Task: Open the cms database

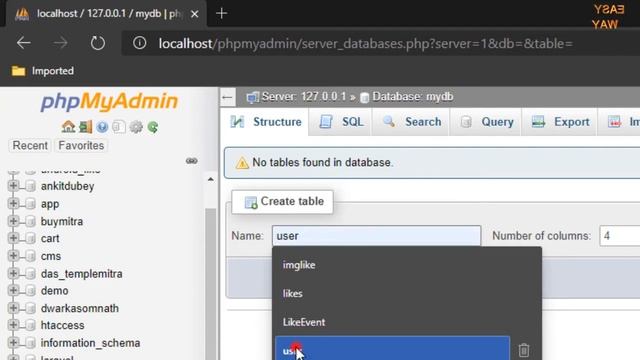Action: pos(51,256)
